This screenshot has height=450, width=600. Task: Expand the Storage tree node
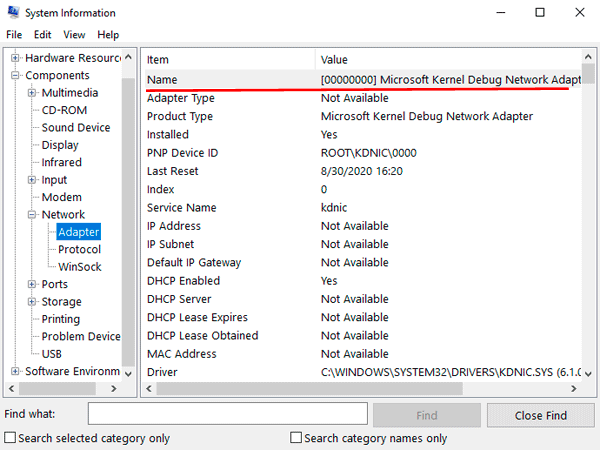32,302
